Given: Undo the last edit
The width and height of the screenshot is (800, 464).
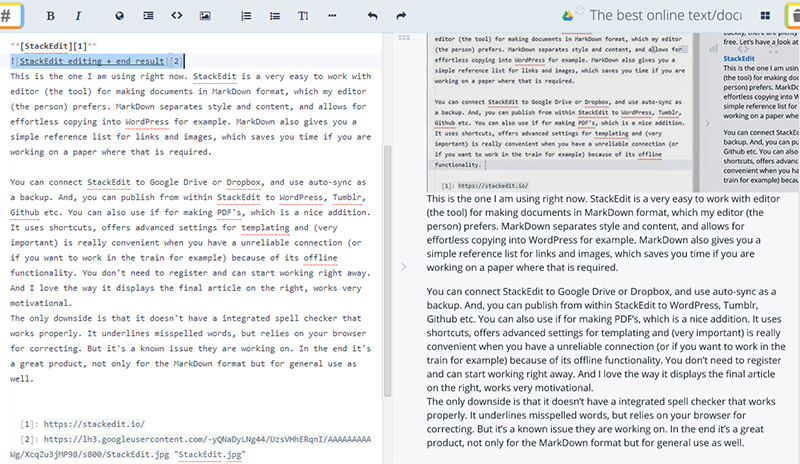Looking at the screenshot, I should tap(373, 16).
